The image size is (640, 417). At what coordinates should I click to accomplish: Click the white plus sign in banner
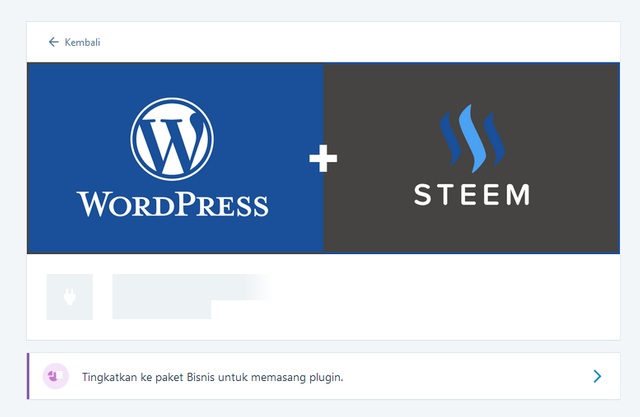click(x=323, y=158)
